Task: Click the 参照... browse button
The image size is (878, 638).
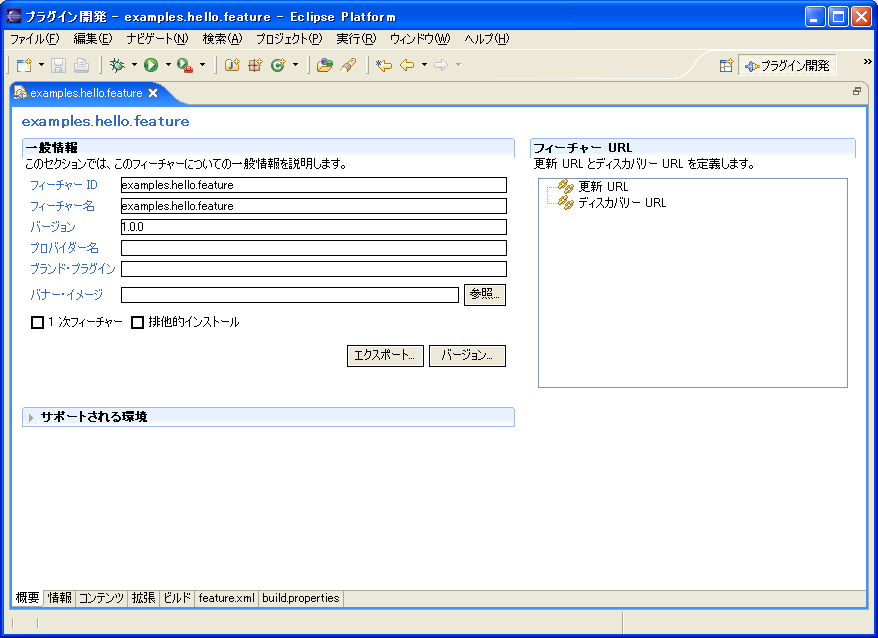Action: click(x=485, y=295)
